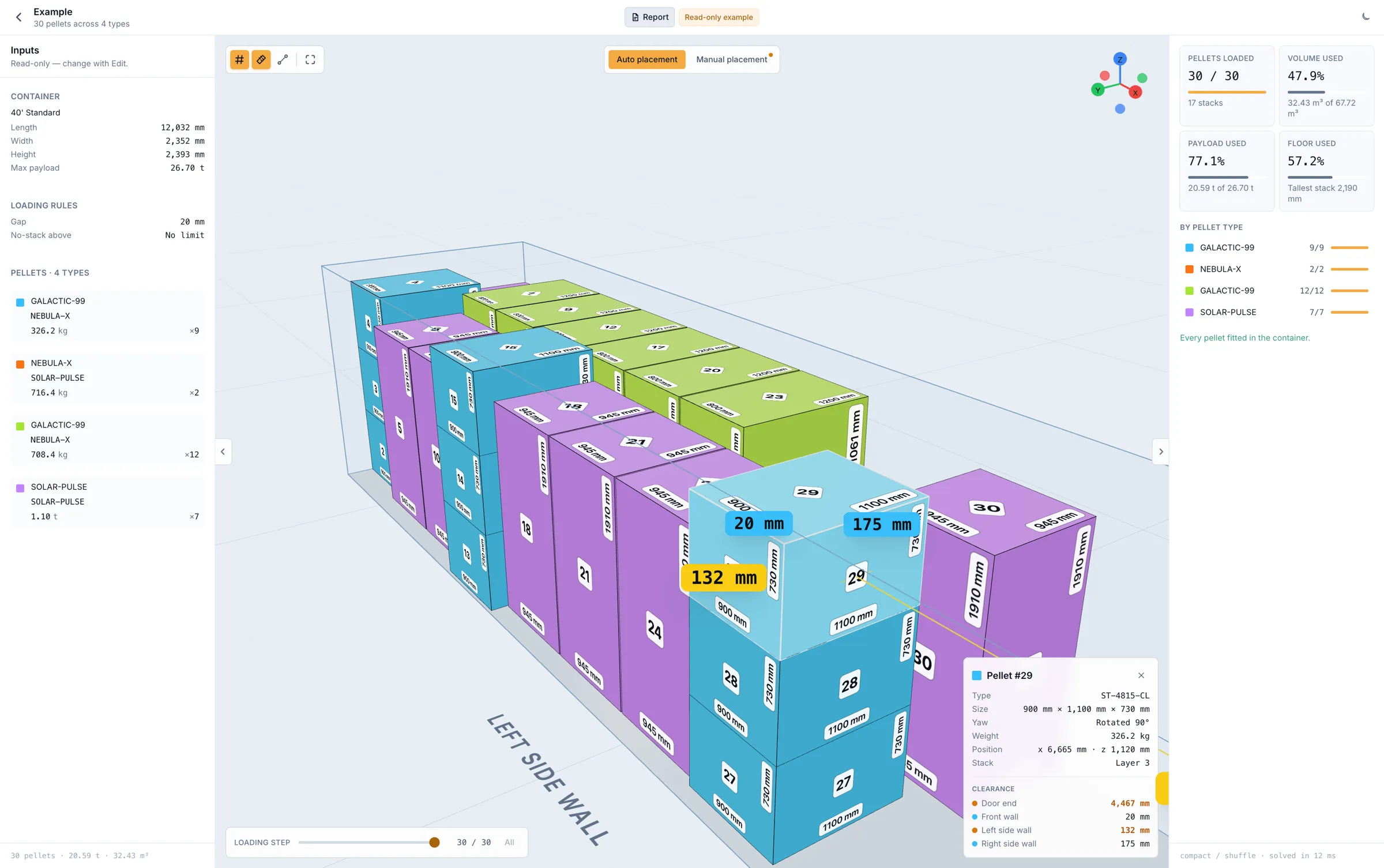This screenshot has height=868, width=1384.
Task: Click the 20 mm blue clearance label
Action: pyautogui.click(x=758, y=523)
